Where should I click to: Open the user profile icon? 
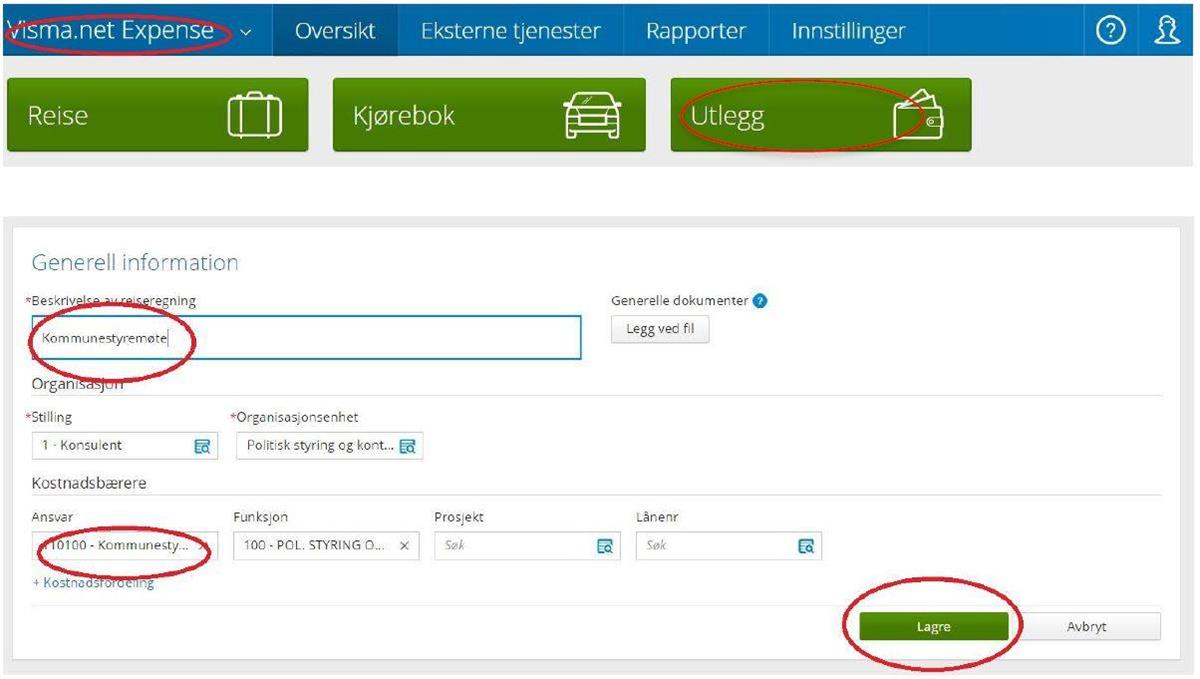pyautogui.click(x=1163, y=31)
